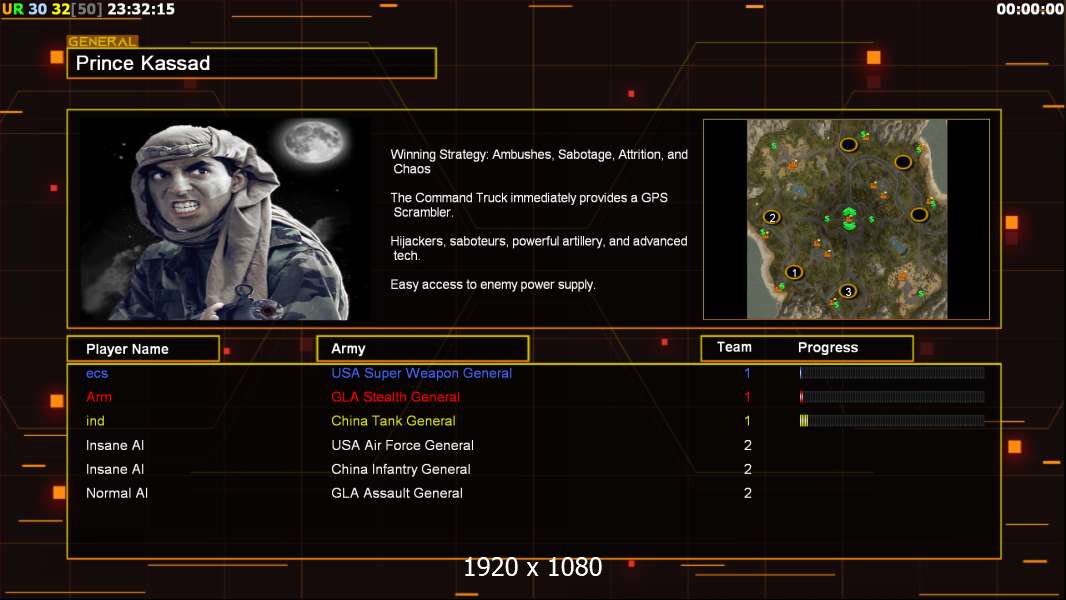Click start position marker 3 on the map
The height and width of the screenshot is (600, 1066).
(x=848, y=292)
